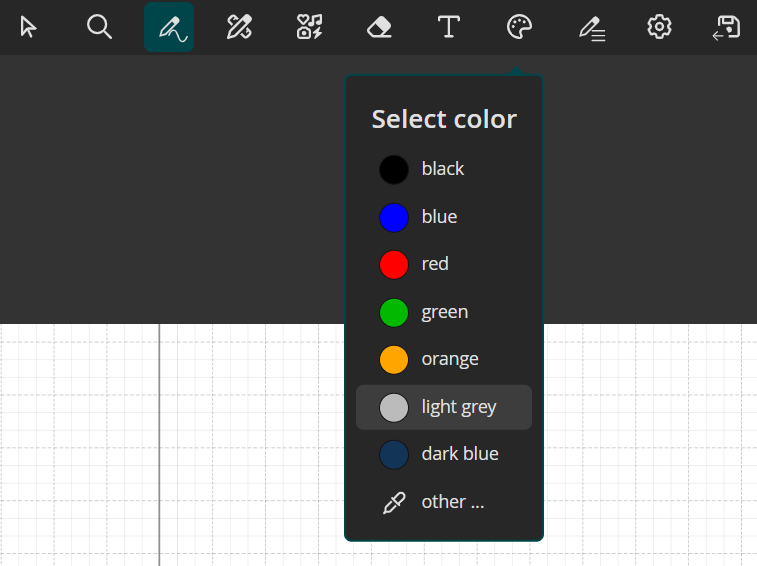The height and width of the screenshot is (566, 757).
Task: Choose the text tool
Action: [x=449, y=27]
